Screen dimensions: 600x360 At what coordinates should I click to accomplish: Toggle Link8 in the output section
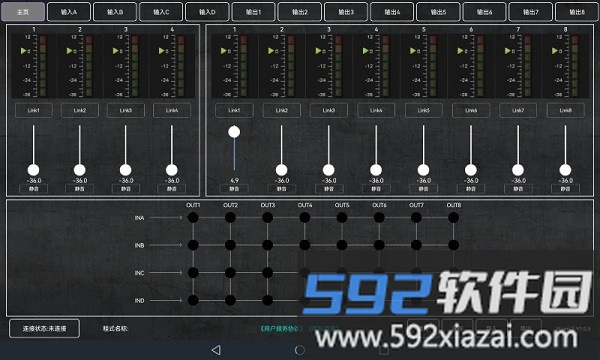(566, 110)
